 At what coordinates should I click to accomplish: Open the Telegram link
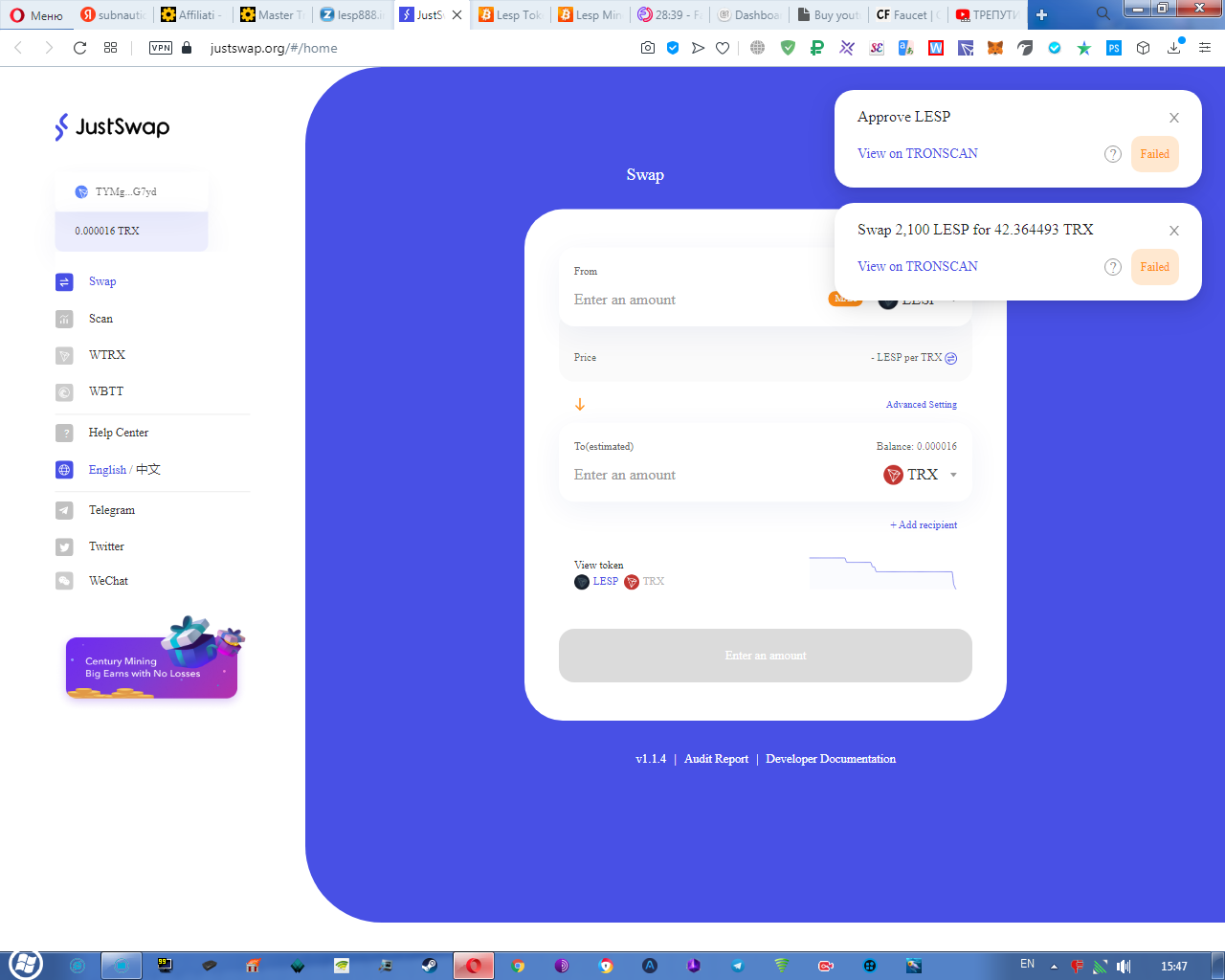point(112,510)
